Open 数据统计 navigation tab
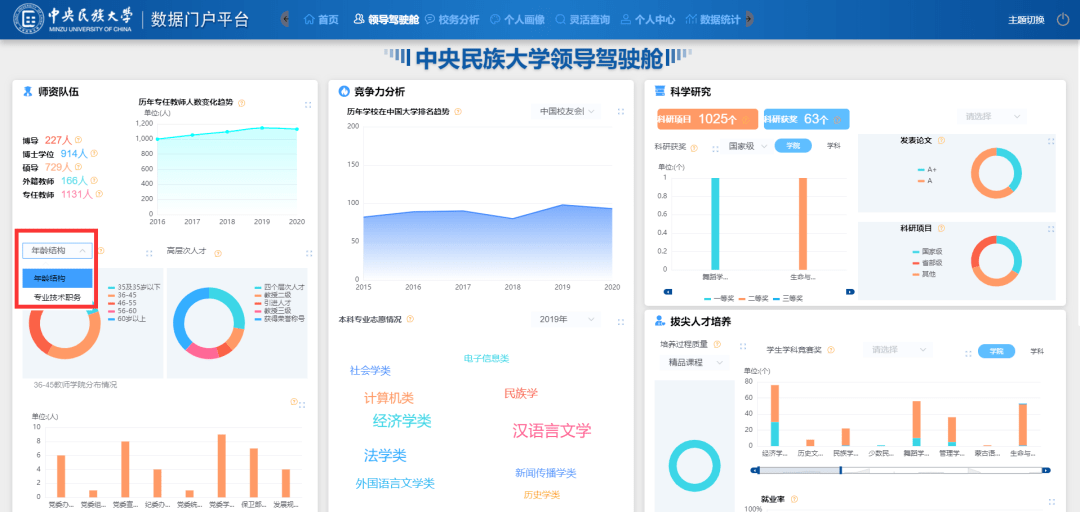1080x512 pixels. pyautogui.click(x=714, y=20)
